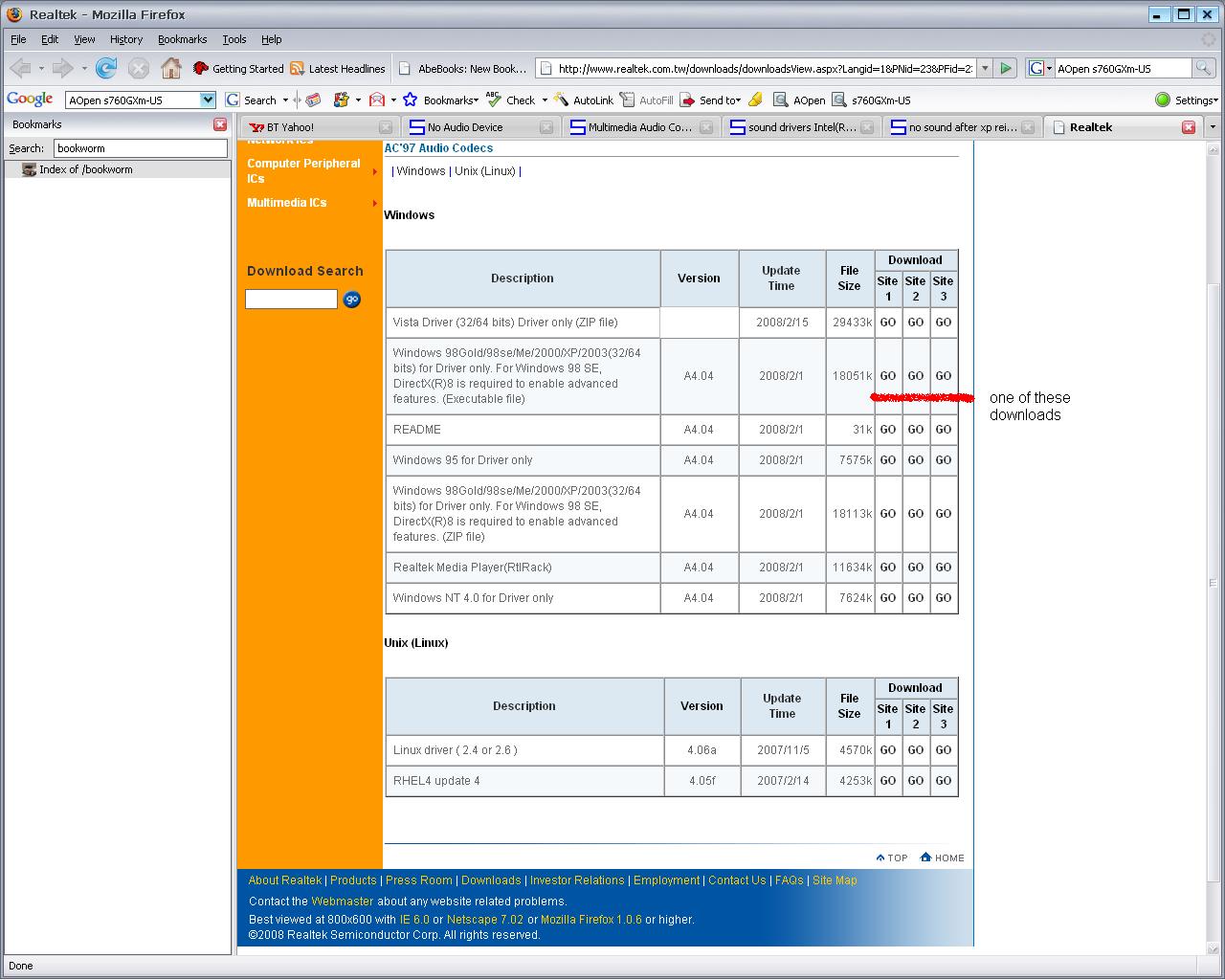This screenshot has height=980, width=1225.
Task: Click Site 2 GO for README row
Action: (916, 430)
